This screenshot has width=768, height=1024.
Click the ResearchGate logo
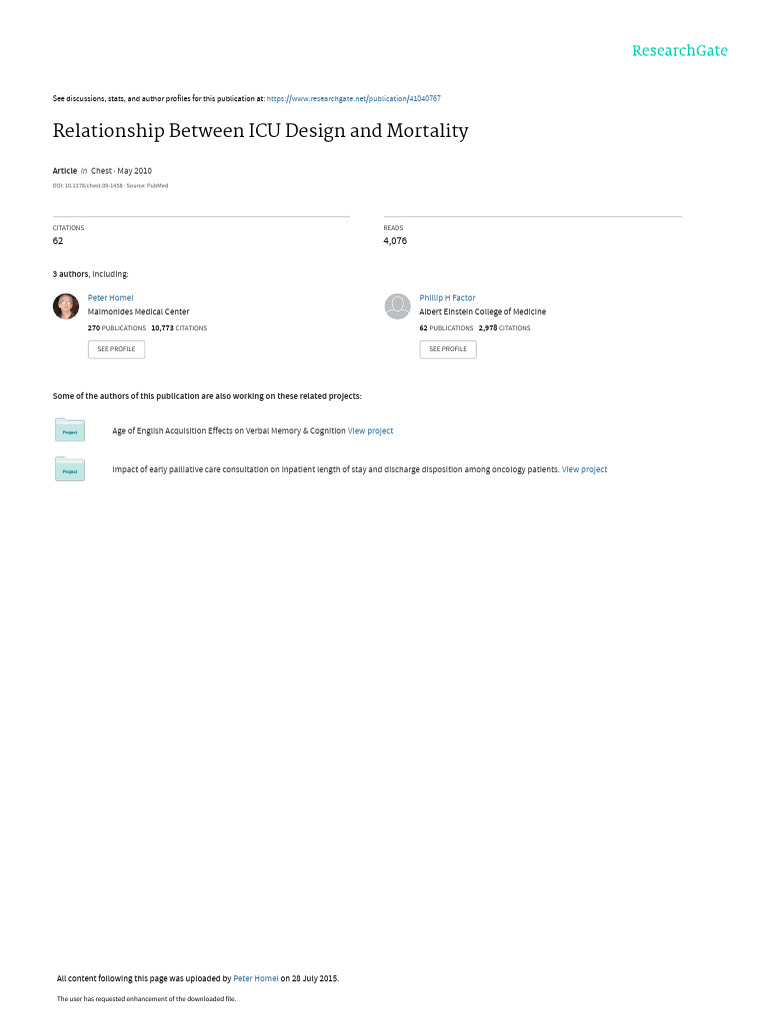(x=679, y=50)
